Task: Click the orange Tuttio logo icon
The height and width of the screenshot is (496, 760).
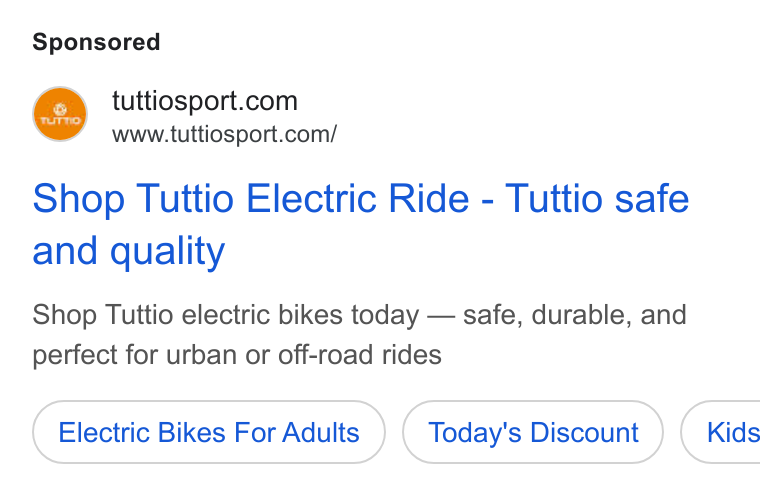Action: [x=60, y=114]
